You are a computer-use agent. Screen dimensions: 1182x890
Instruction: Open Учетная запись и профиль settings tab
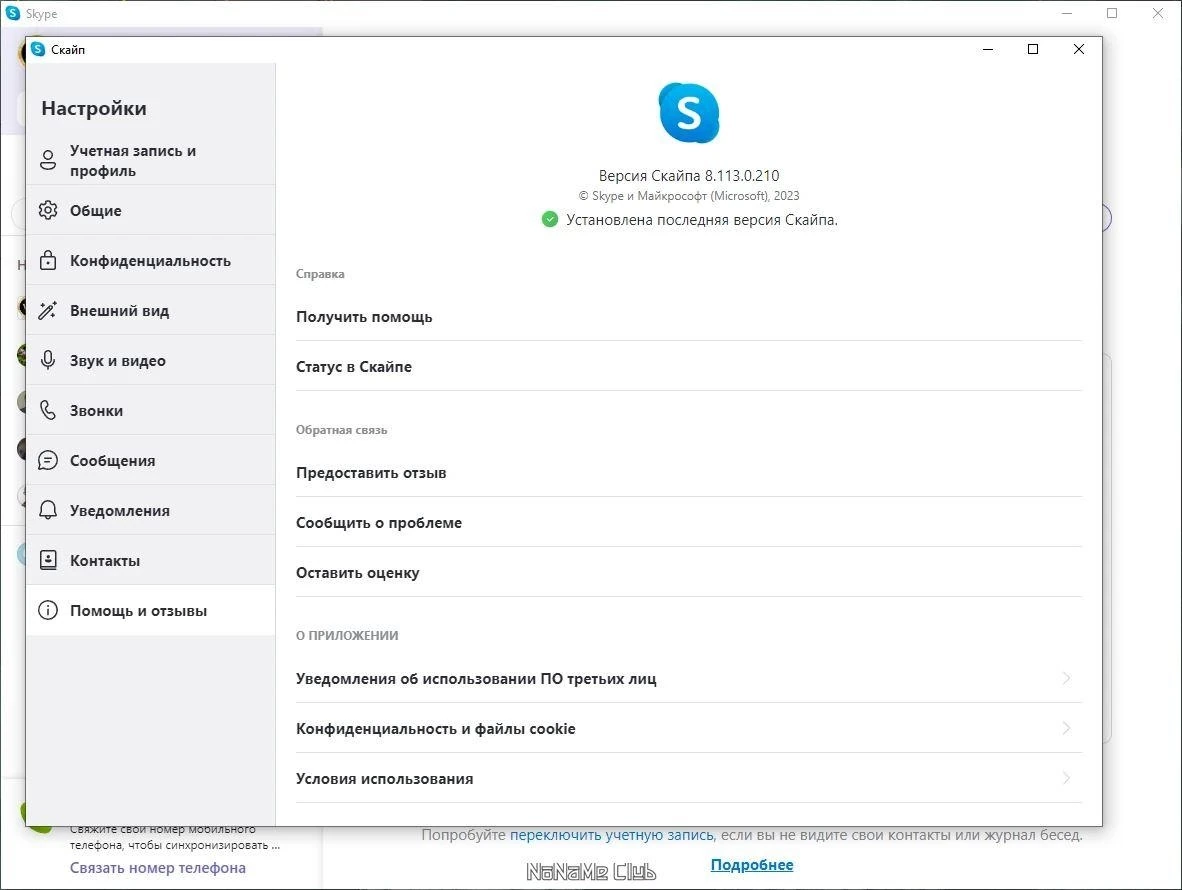click(151, 161)
